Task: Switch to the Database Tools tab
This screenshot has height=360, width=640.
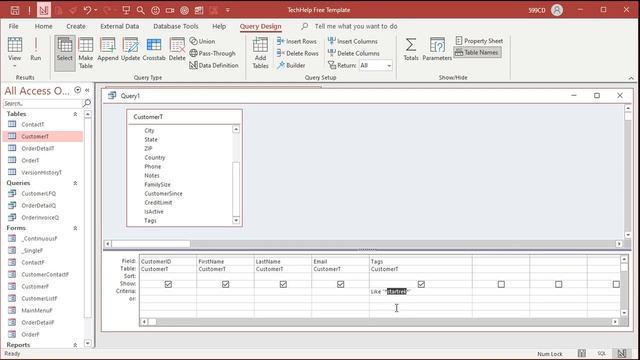Action: coord(176,26)
